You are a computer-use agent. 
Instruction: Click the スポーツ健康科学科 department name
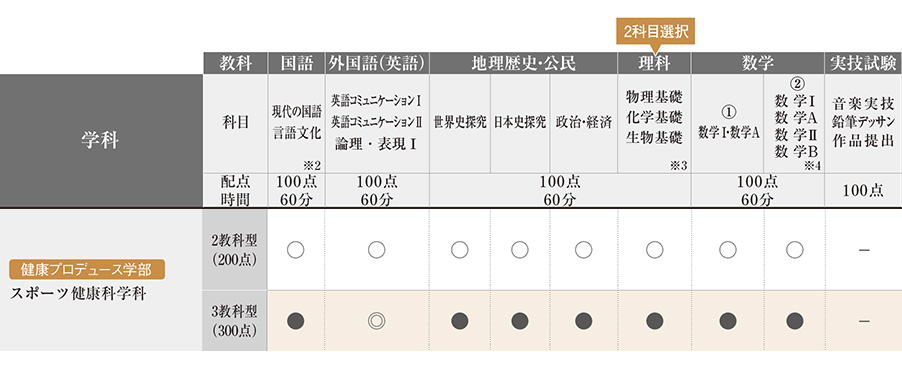78,294
